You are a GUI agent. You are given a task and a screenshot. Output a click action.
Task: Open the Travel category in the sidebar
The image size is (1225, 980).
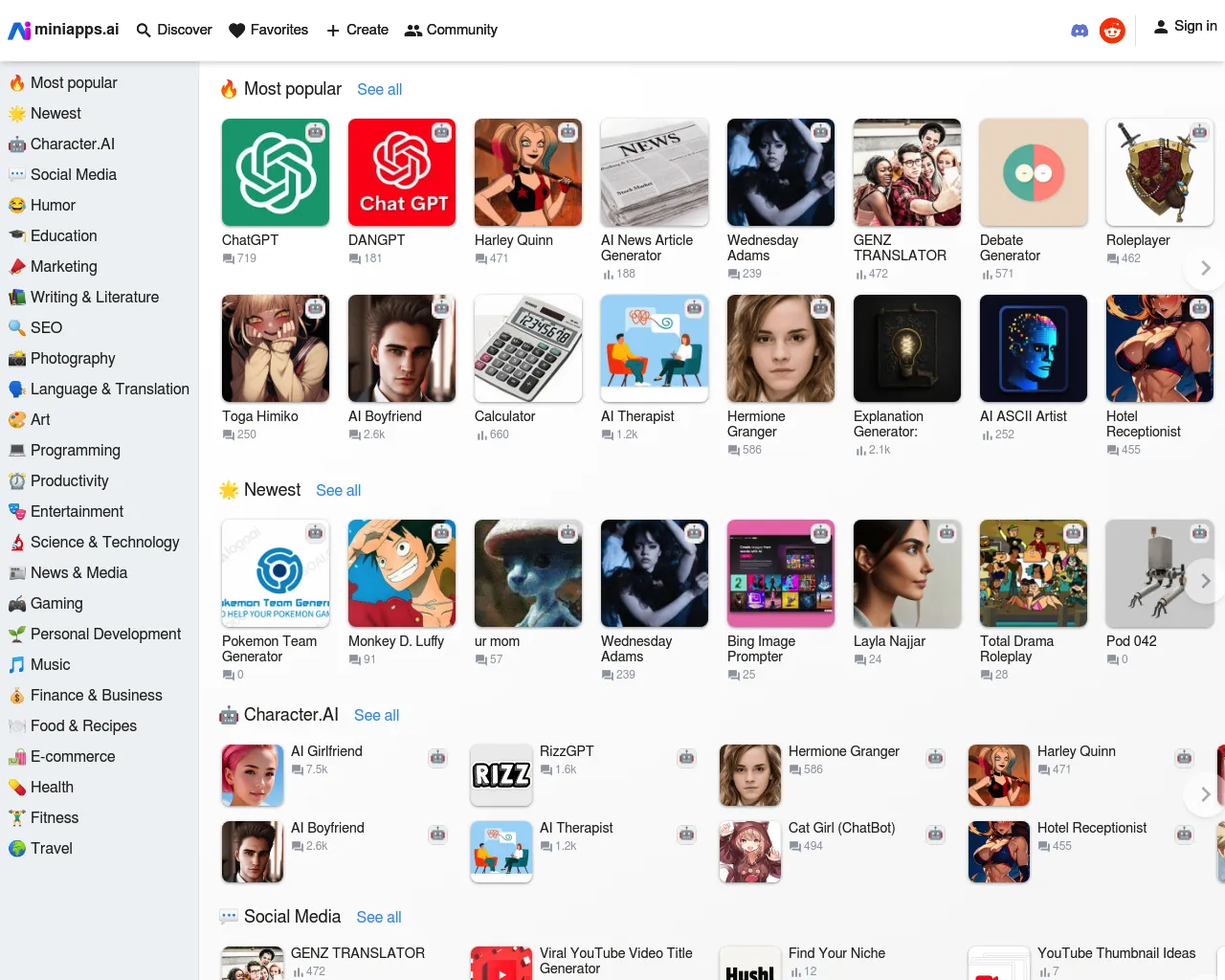[51, 848]
